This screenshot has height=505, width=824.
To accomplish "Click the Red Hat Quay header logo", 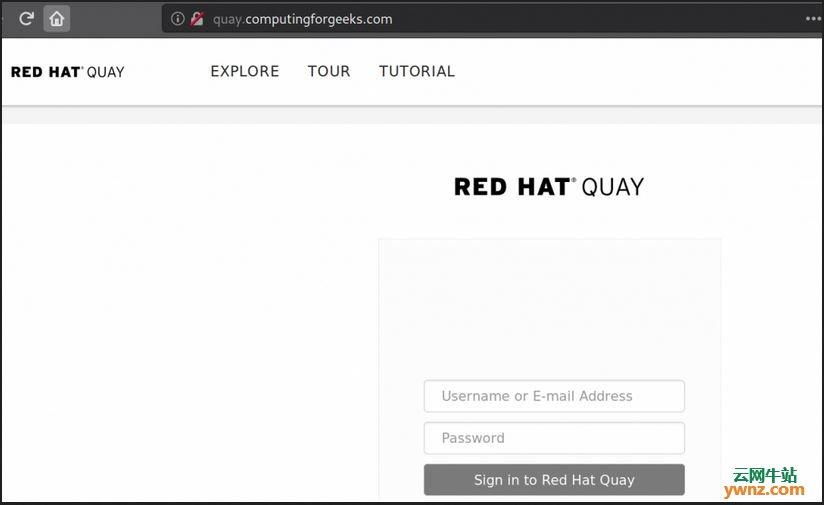I will [68, 72].
